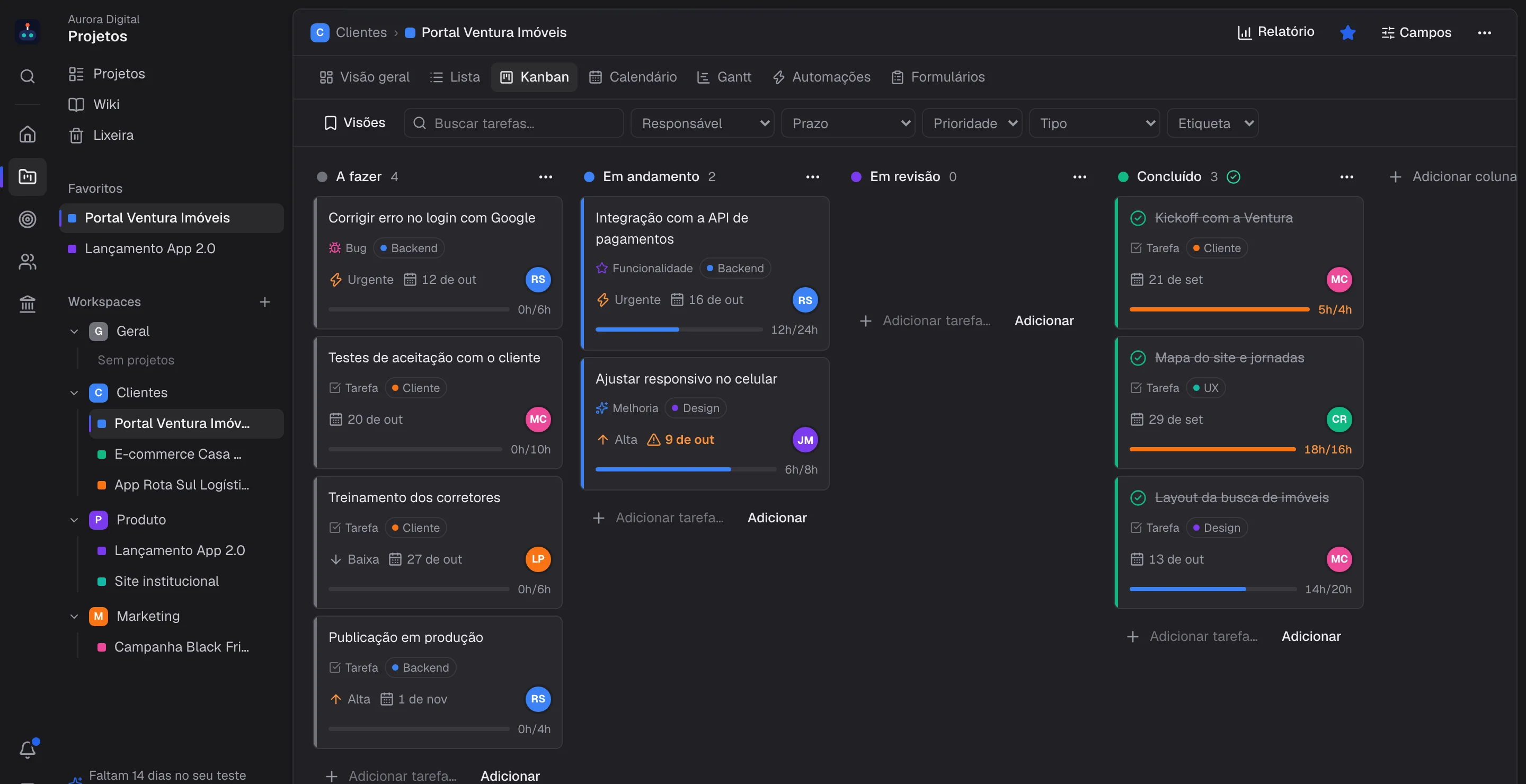The height and width of the screenshot is (784, 1526).
Task: Focus the Buscar tarefas search field
Action: pyautogui.click(x=513, y=123)
